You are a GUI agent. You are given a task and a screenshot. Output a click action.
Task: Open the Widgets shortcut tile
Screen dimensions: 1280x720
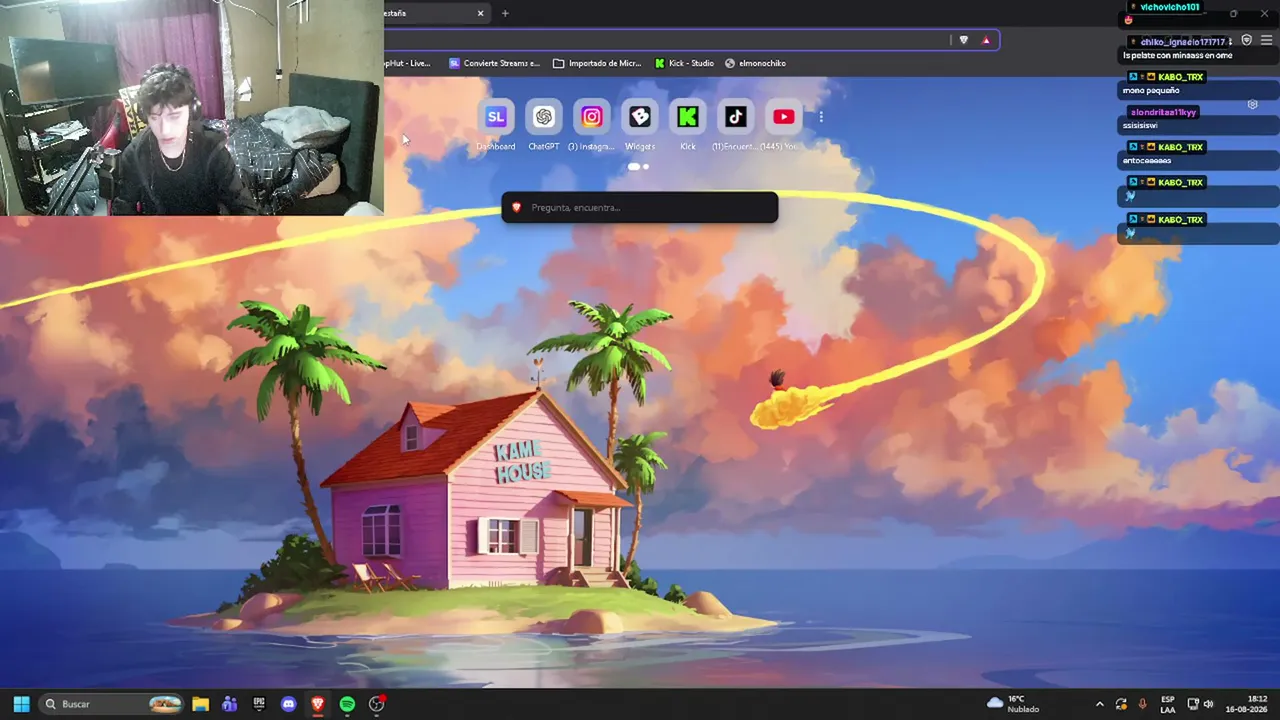tap(639, 117)
